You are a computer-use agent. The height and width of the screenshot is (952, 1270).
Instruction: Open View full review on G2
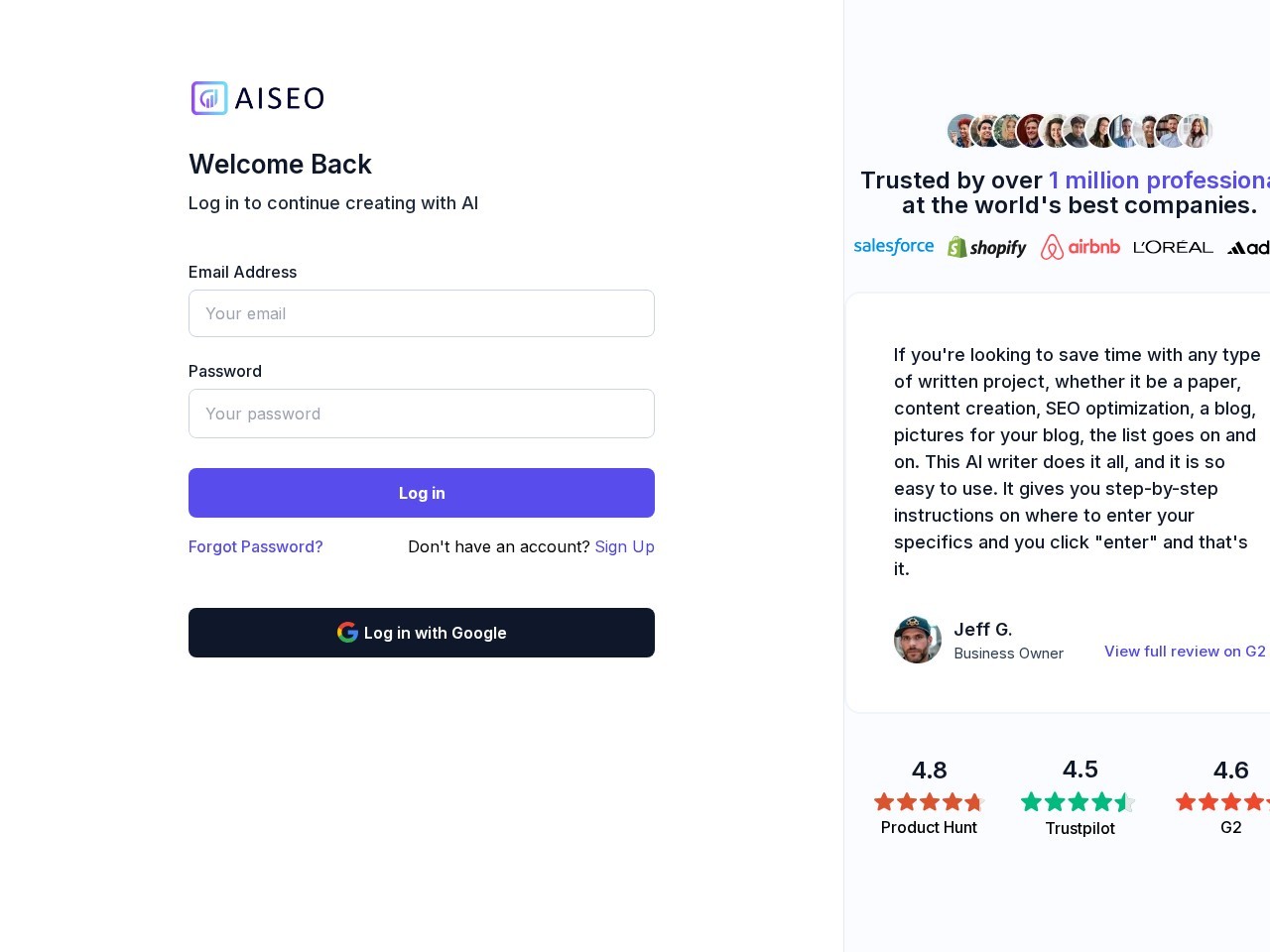pyautogui.click(x=1185, y=652)
